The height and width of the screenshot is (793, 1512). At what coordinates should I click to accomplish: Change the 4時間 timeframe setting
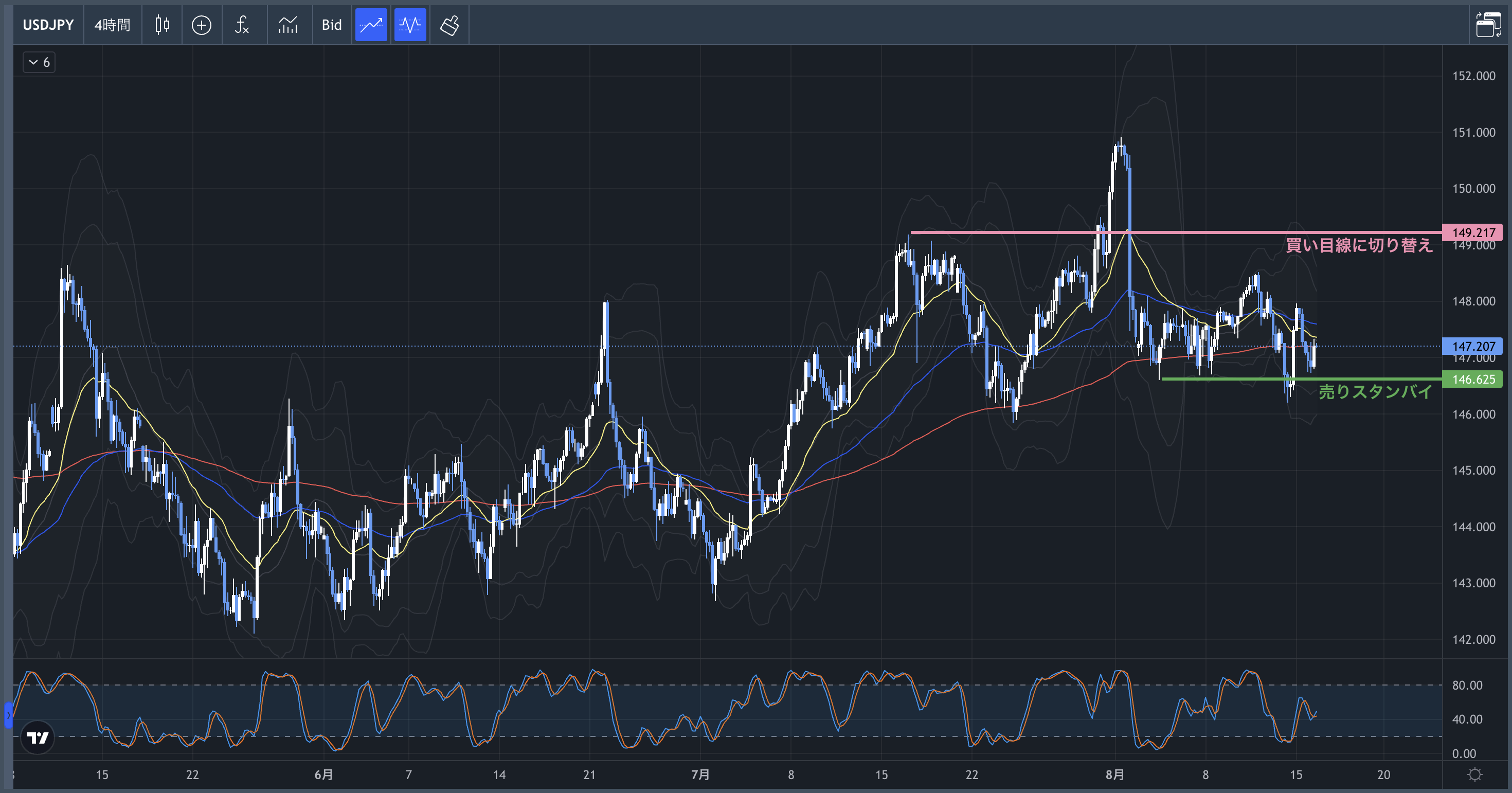[x=112, y=25]
